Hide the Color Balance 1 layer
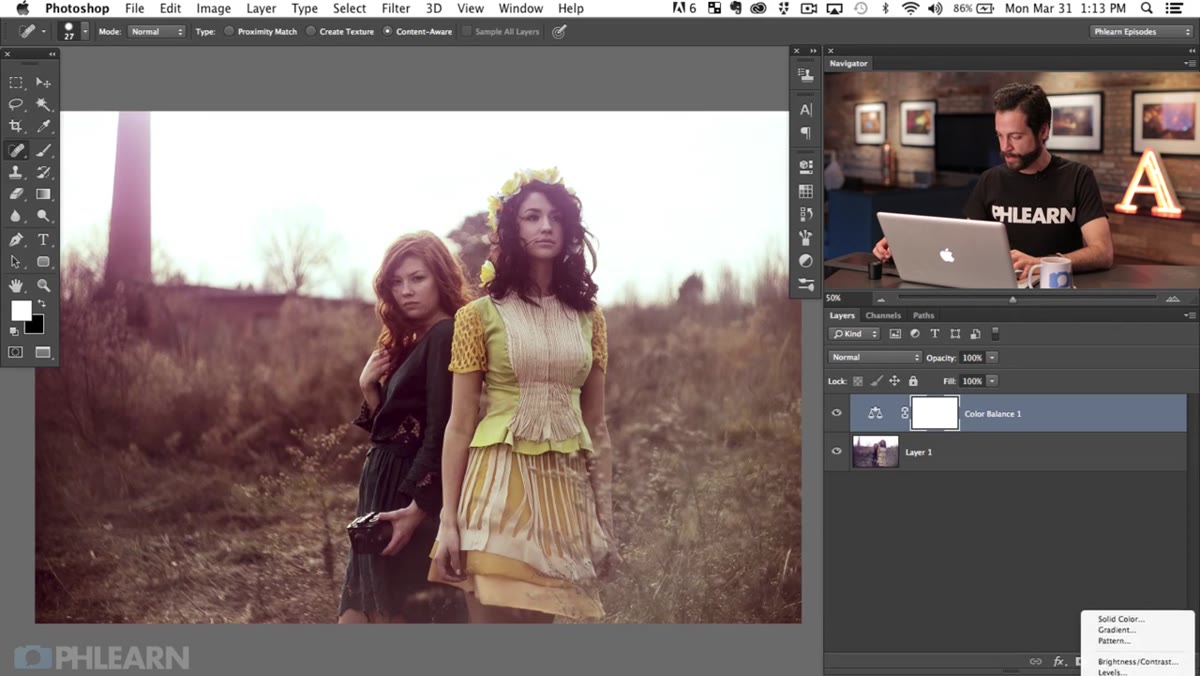 click(837, 413)
